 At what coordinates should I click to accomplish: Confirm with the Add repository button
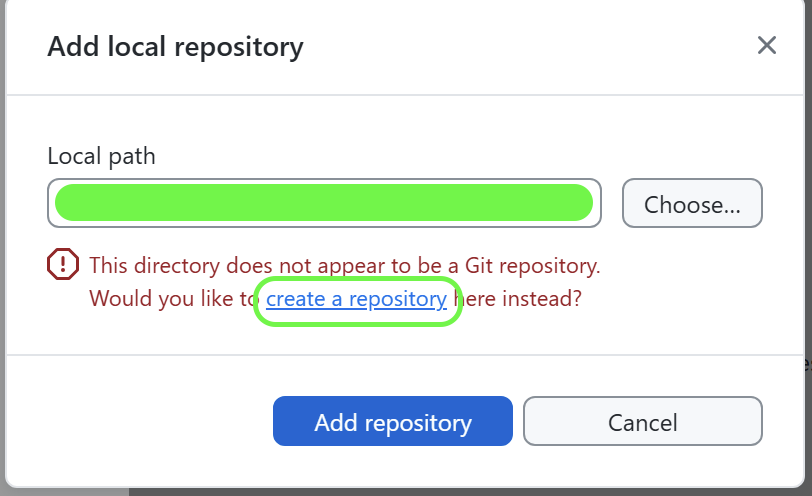[x=393, y=421]
